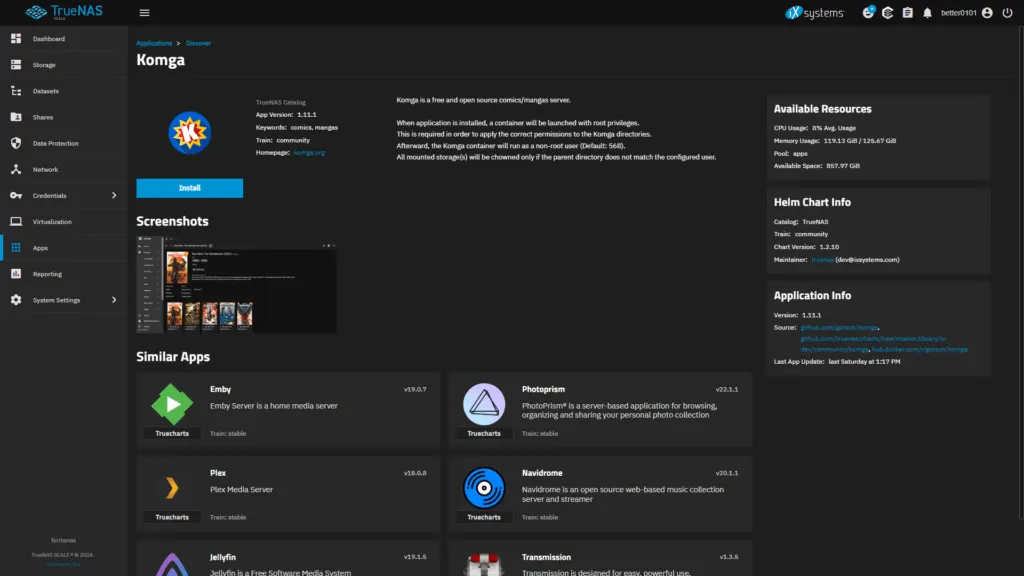Screen dimensions: 1024x576
Task: Click the Emby app icon
Action: [x=172, y=404]
